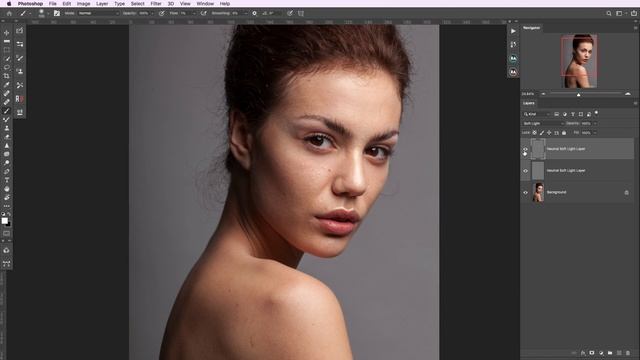The height and width of the screenshot is (360, 640).
Task: Click the symmetry paint butterfly icon
Action: [301, 13]
